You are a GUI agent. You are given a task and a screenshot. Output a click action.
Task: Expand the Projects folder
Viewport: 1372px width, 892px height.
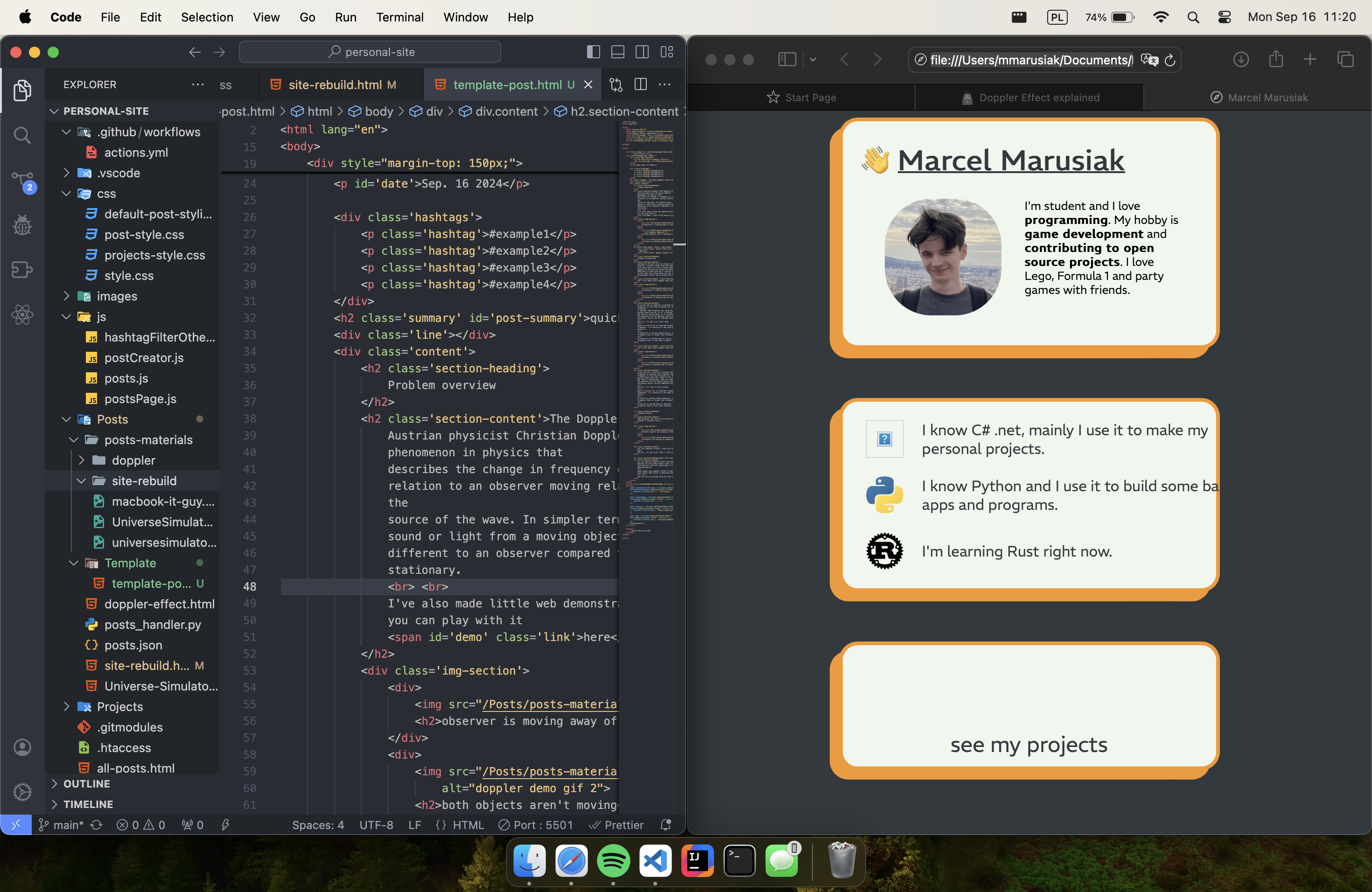120,706
